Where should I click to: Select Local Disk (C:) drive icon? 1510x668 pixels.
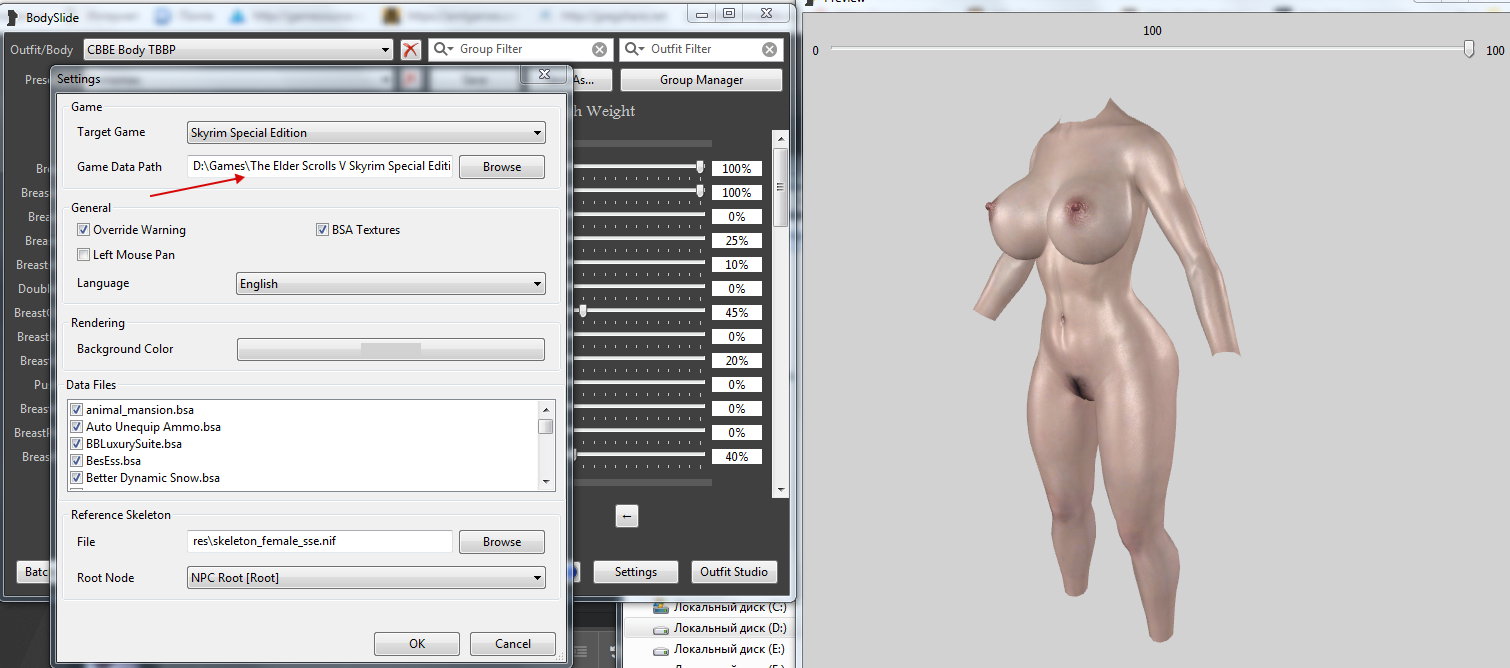[x=660, y=607]
